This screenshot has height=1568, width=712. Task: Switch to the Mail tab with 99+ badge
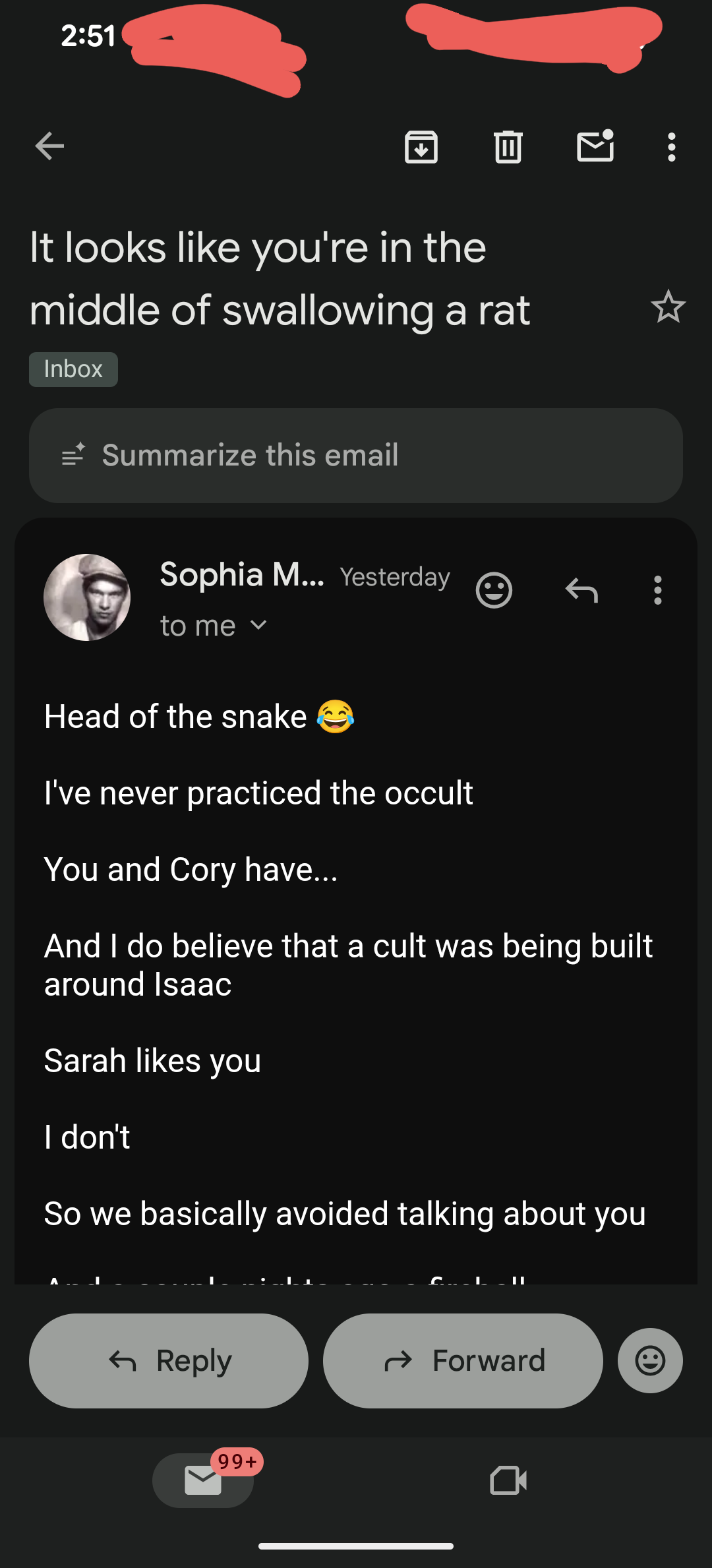coord(203,1480)
